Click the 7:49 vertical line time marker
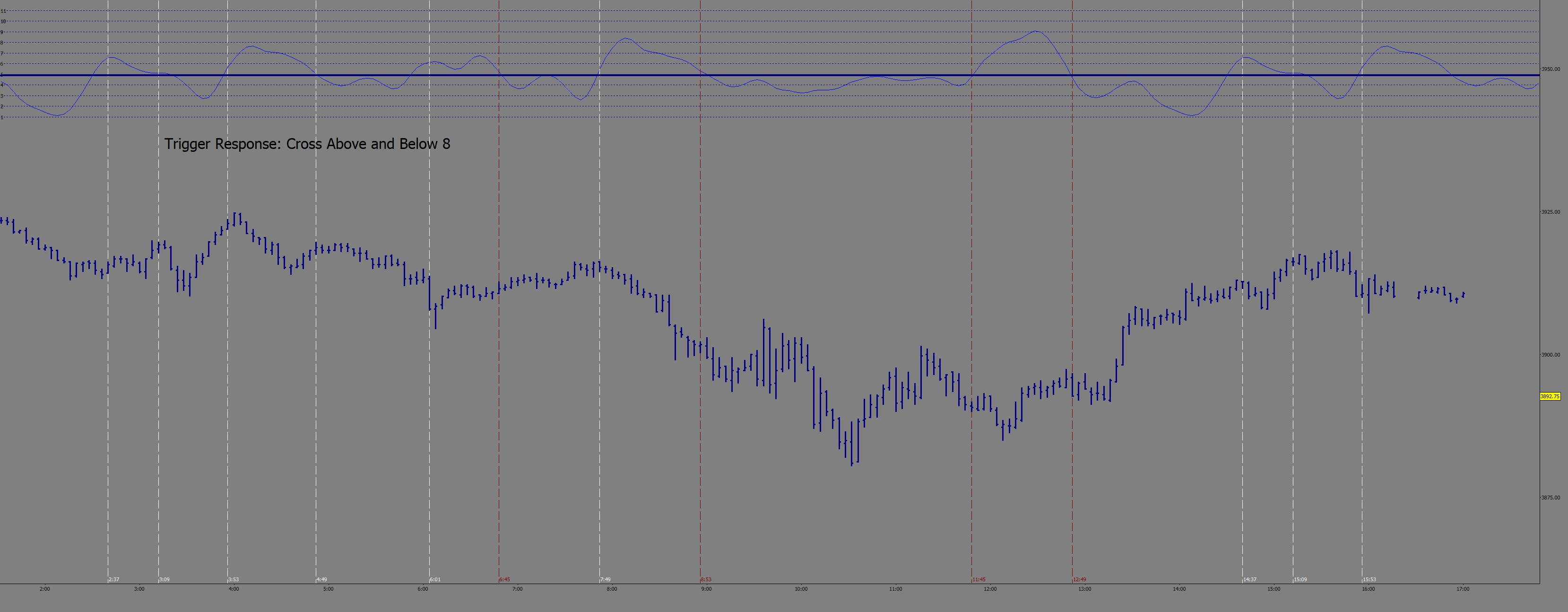Image resolution: width=1568 pixels, height=612 pixels. point(605,580)
